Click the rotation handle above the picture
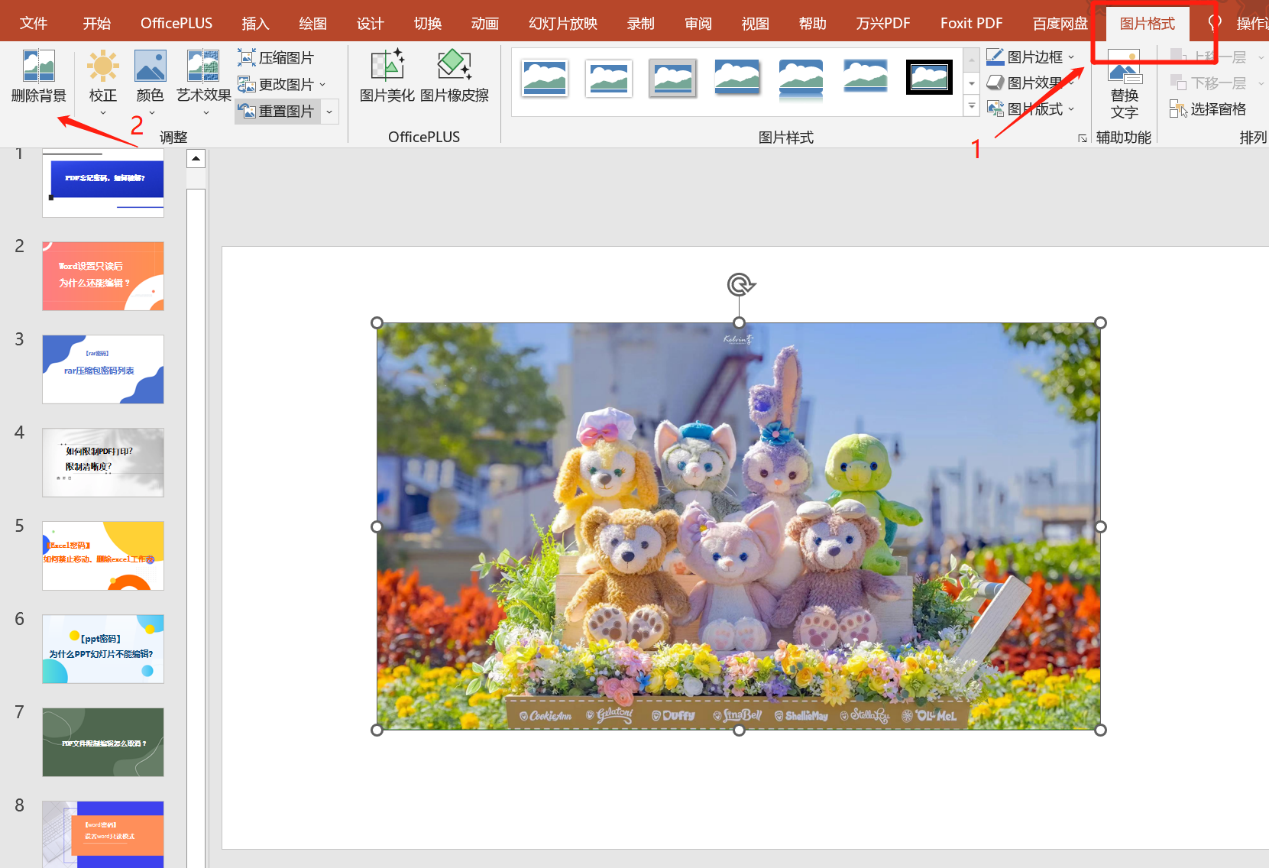Viewport: 1269px width, 868px height. (x=739, y=286)
